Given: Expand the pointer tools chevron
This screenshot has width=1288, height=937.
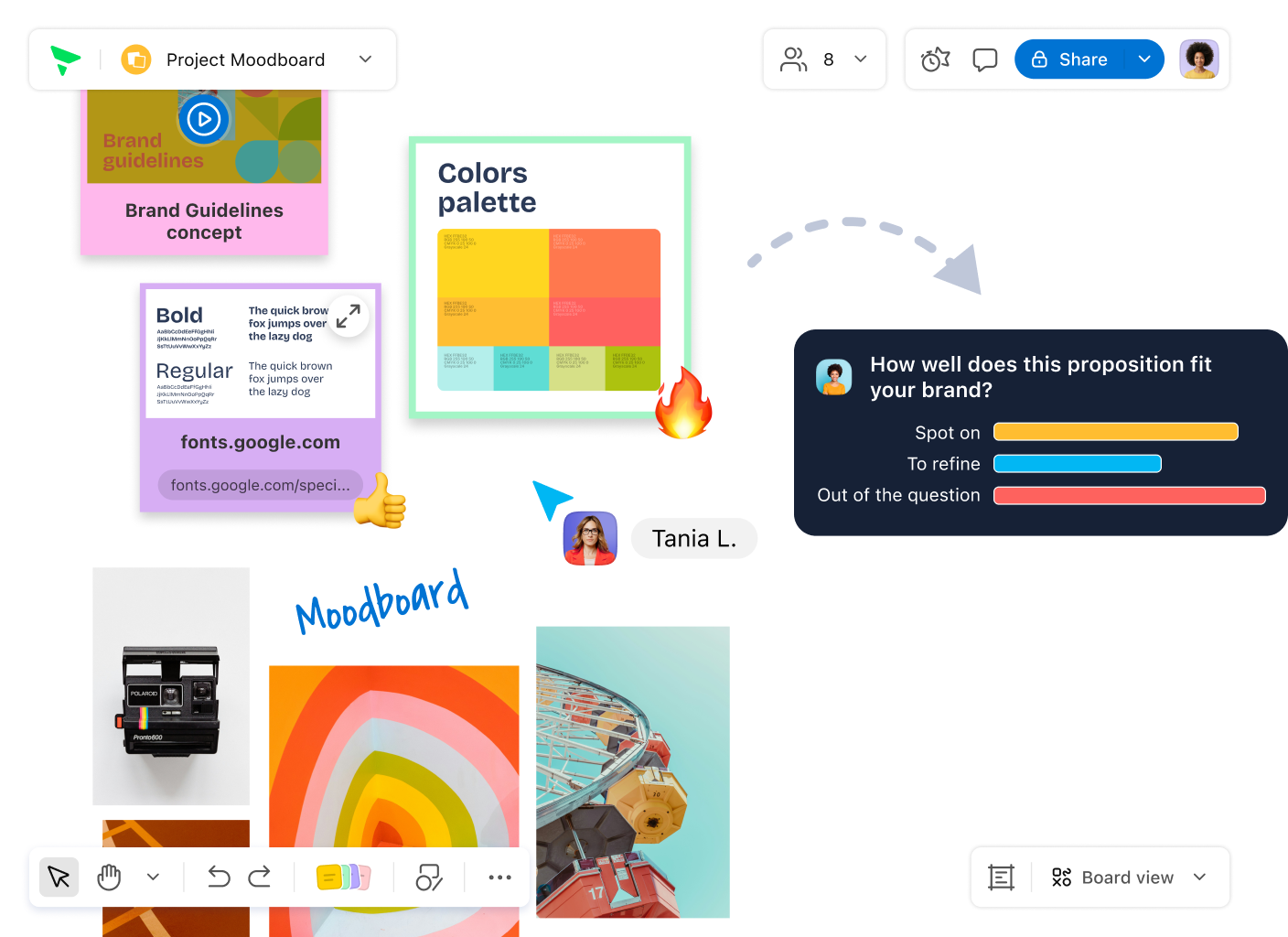Looking at the screenshot, I should 153,878.
